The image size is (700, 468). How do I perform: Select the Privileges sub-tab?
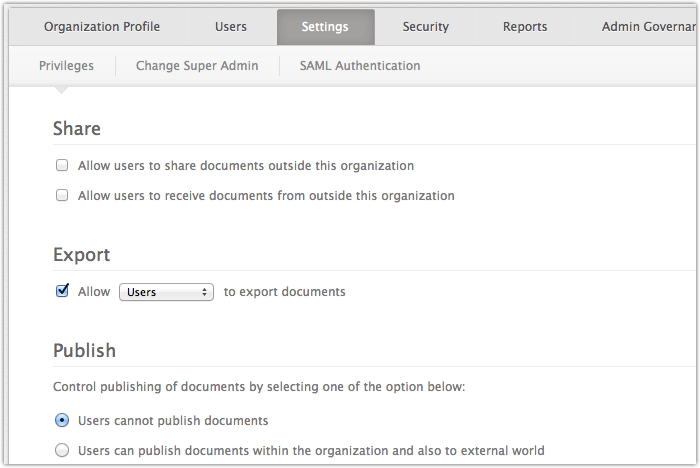(66, 66)
